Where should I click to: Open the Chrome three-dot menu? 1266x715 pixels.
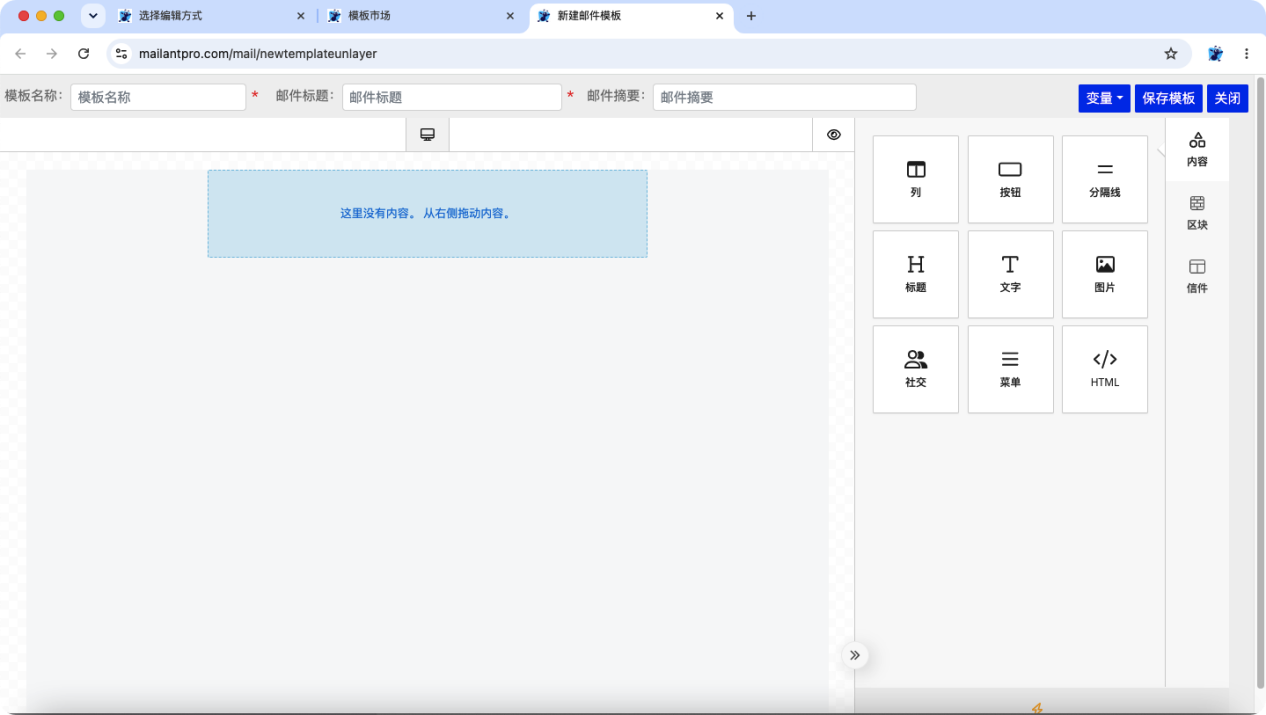click(1246, 54)
